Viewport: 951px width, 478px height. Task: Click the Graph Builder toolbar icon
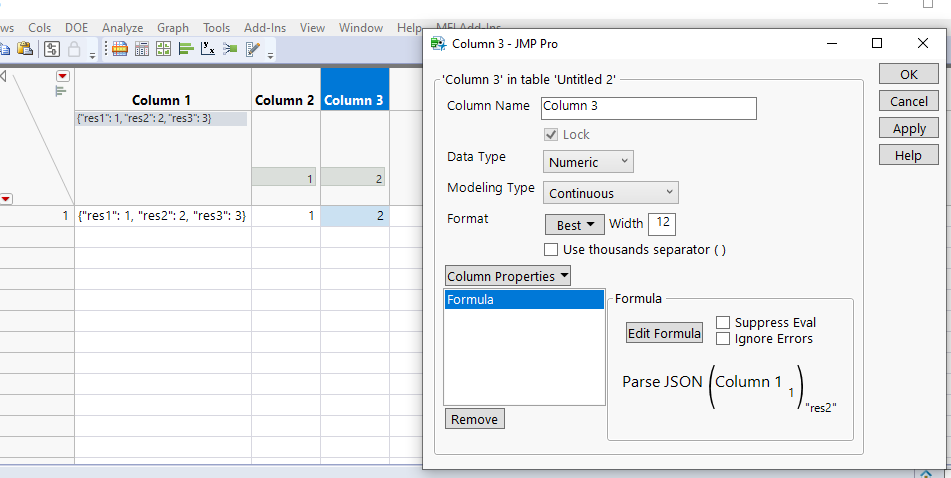(163, 48)
